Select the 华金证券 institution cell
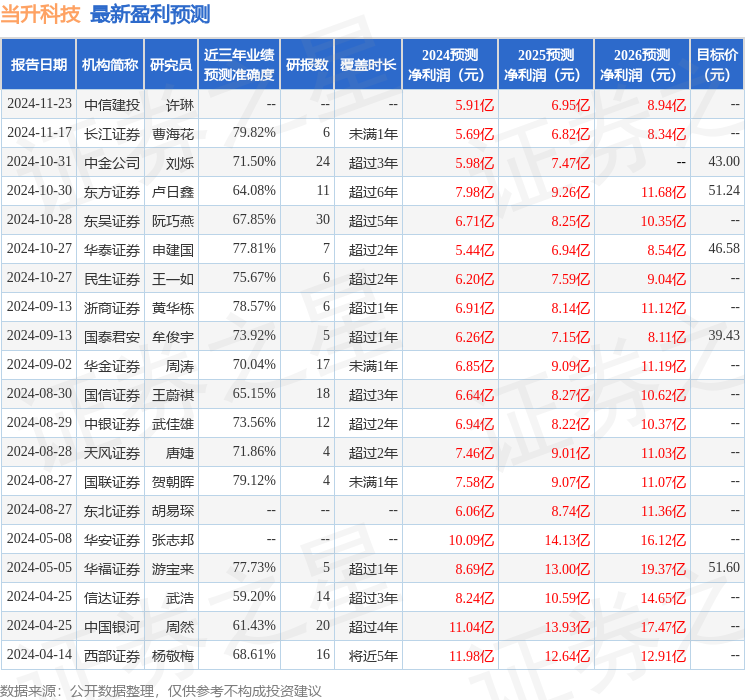The width and height of the screenshot is (745, 700). (112, 365)
